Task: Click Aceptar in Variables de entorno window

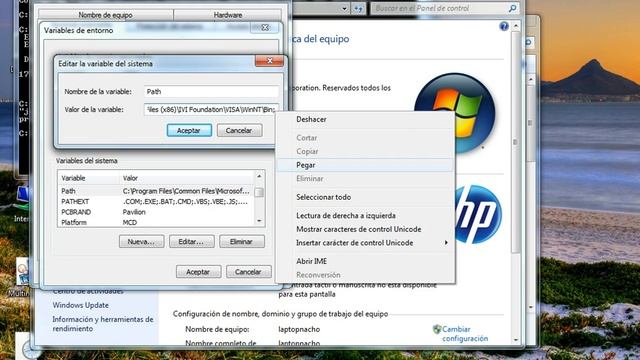Action: 198,272
